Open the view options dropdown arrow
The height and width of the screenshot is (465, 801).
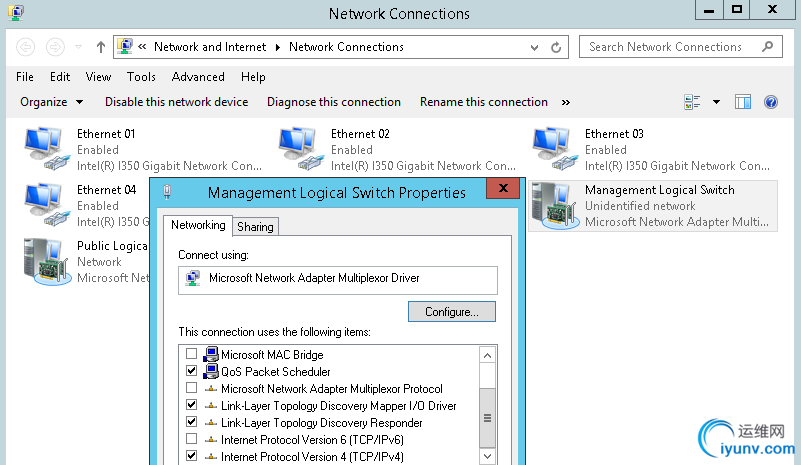coord(716,102)
